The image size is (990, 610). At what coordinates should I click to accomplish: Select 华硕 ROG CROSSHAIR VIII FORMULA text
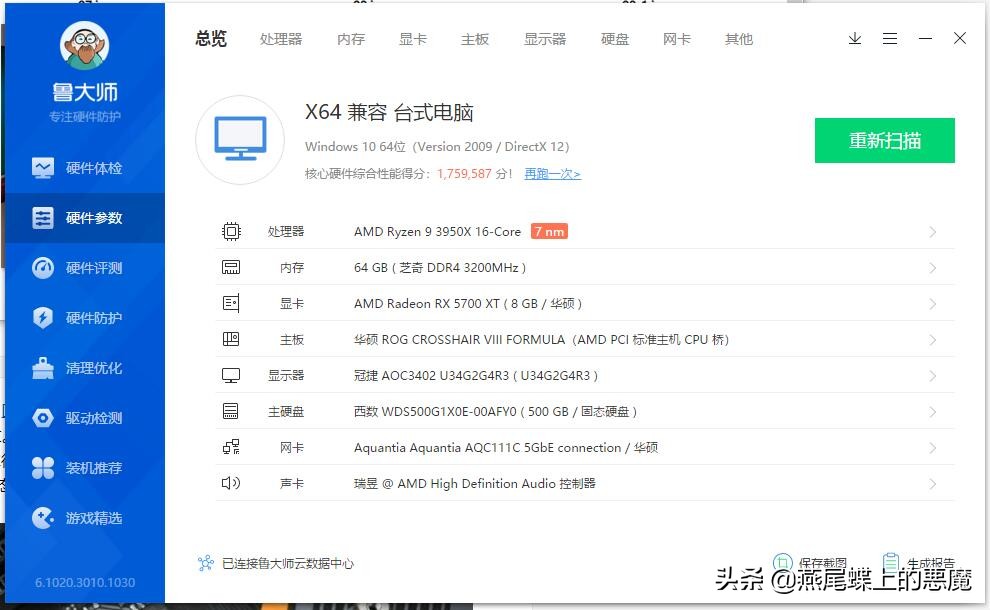click(542, 340)
